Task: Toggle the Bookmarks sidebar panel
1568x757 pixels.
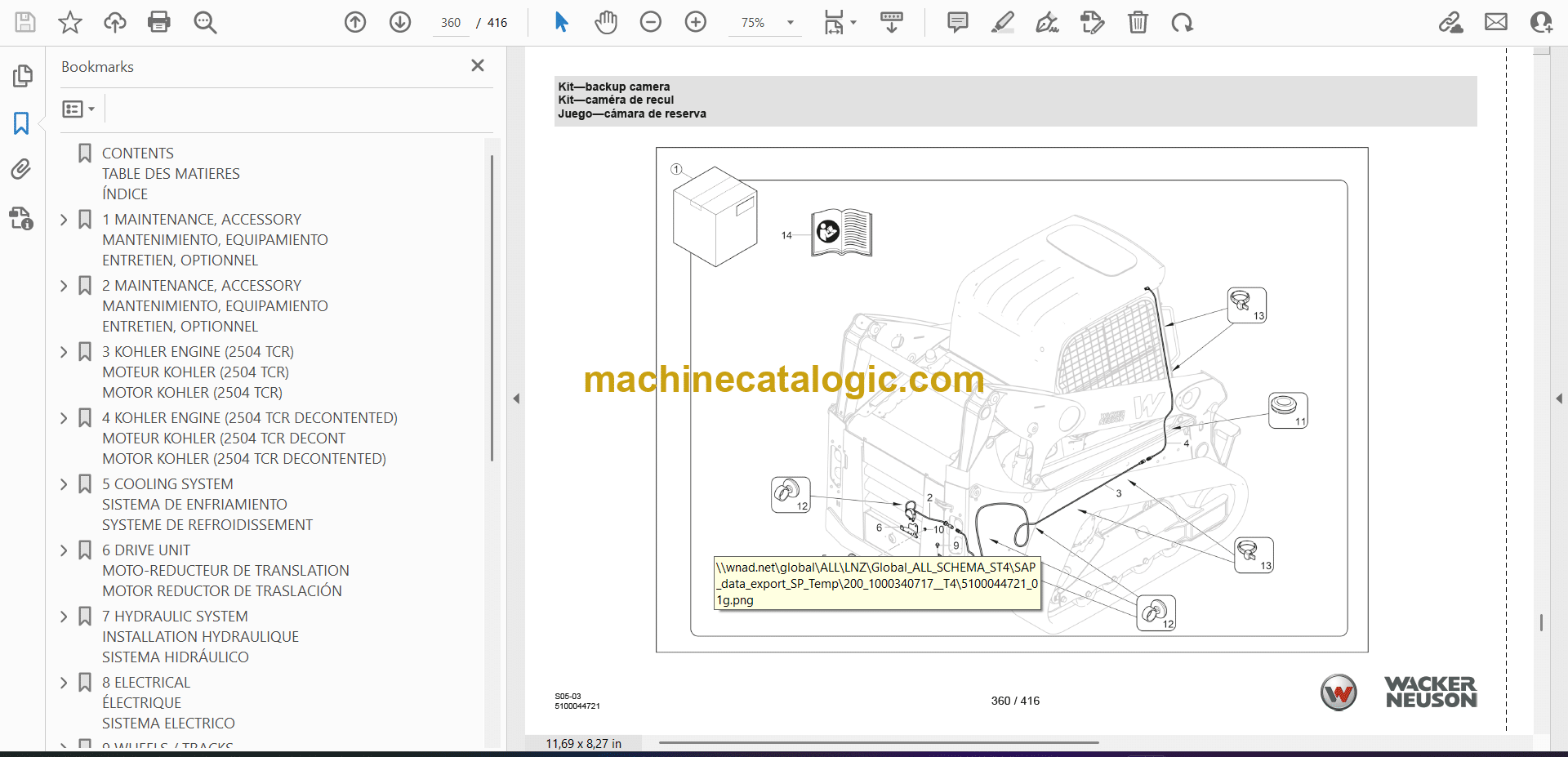Action: pyautogui.click(x=21, y=123)
